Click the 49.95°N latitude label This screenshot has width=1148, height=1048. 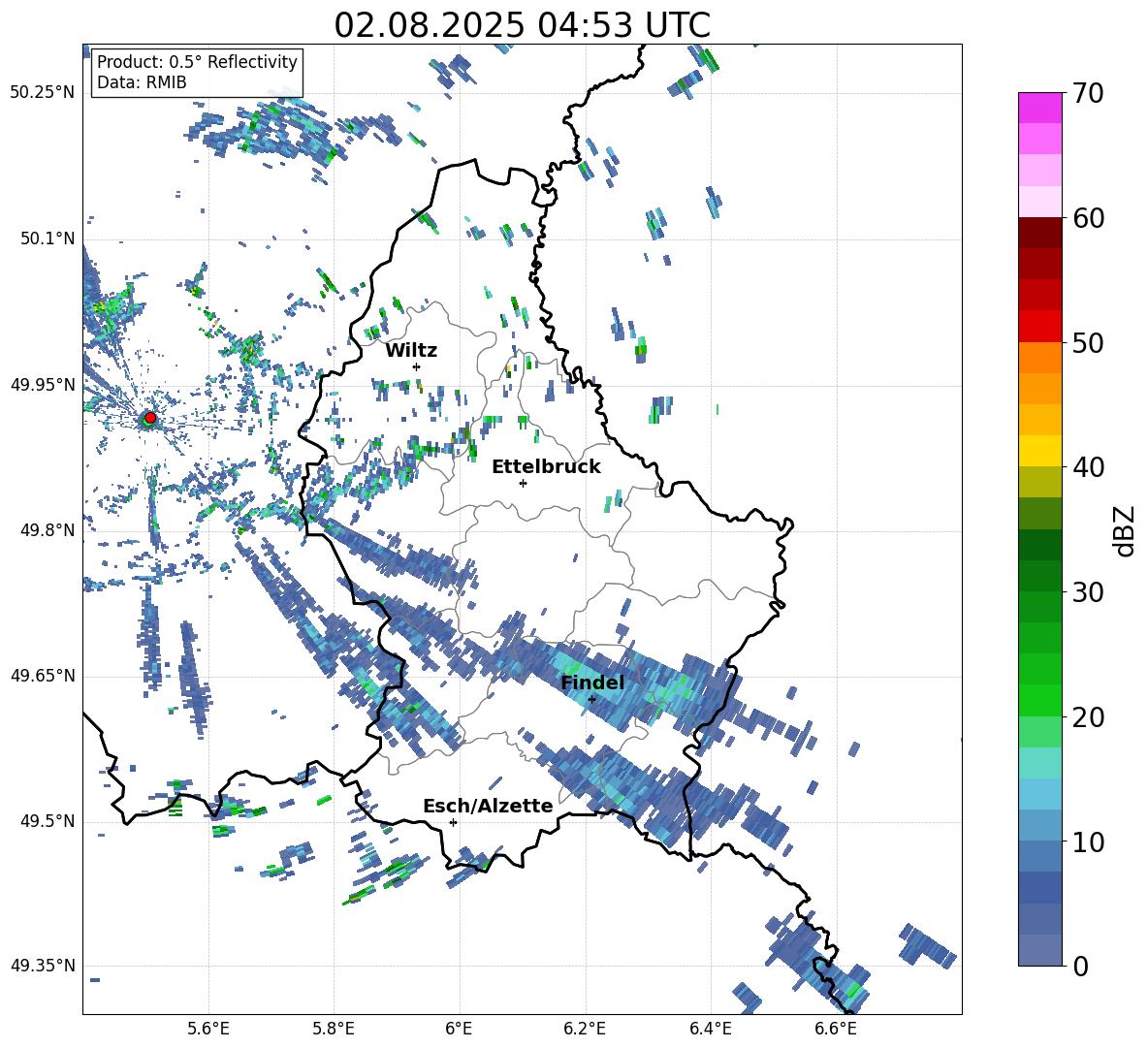point(43,385)
